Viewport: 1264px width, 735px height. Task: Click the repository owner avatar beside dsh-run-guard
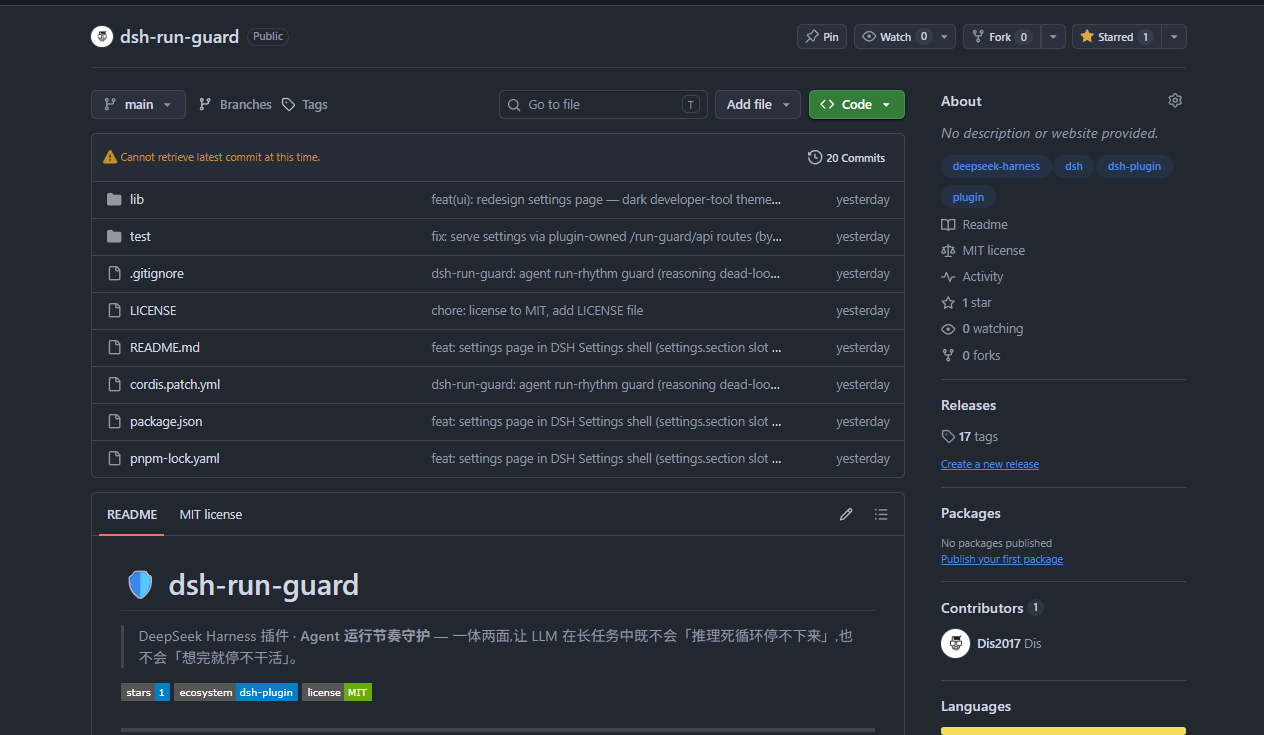(x=102, y=37)
